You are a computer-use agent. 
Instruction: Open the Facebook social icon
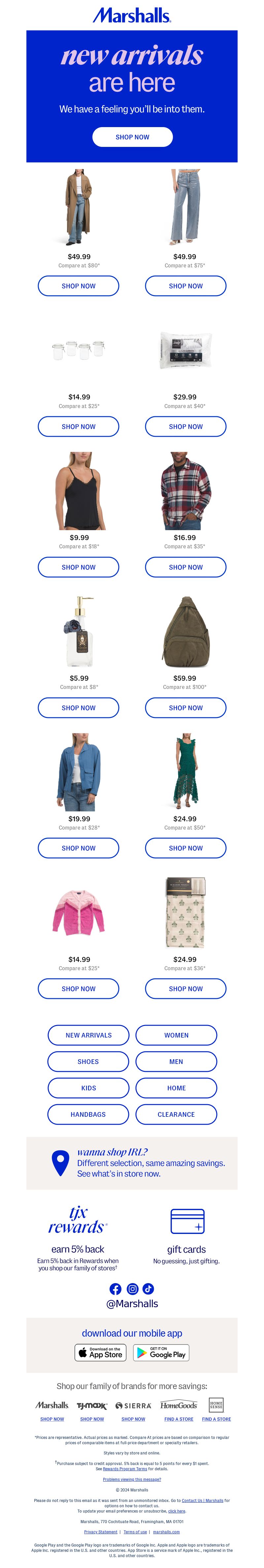pyautogui.click(x=115, y=1289)
